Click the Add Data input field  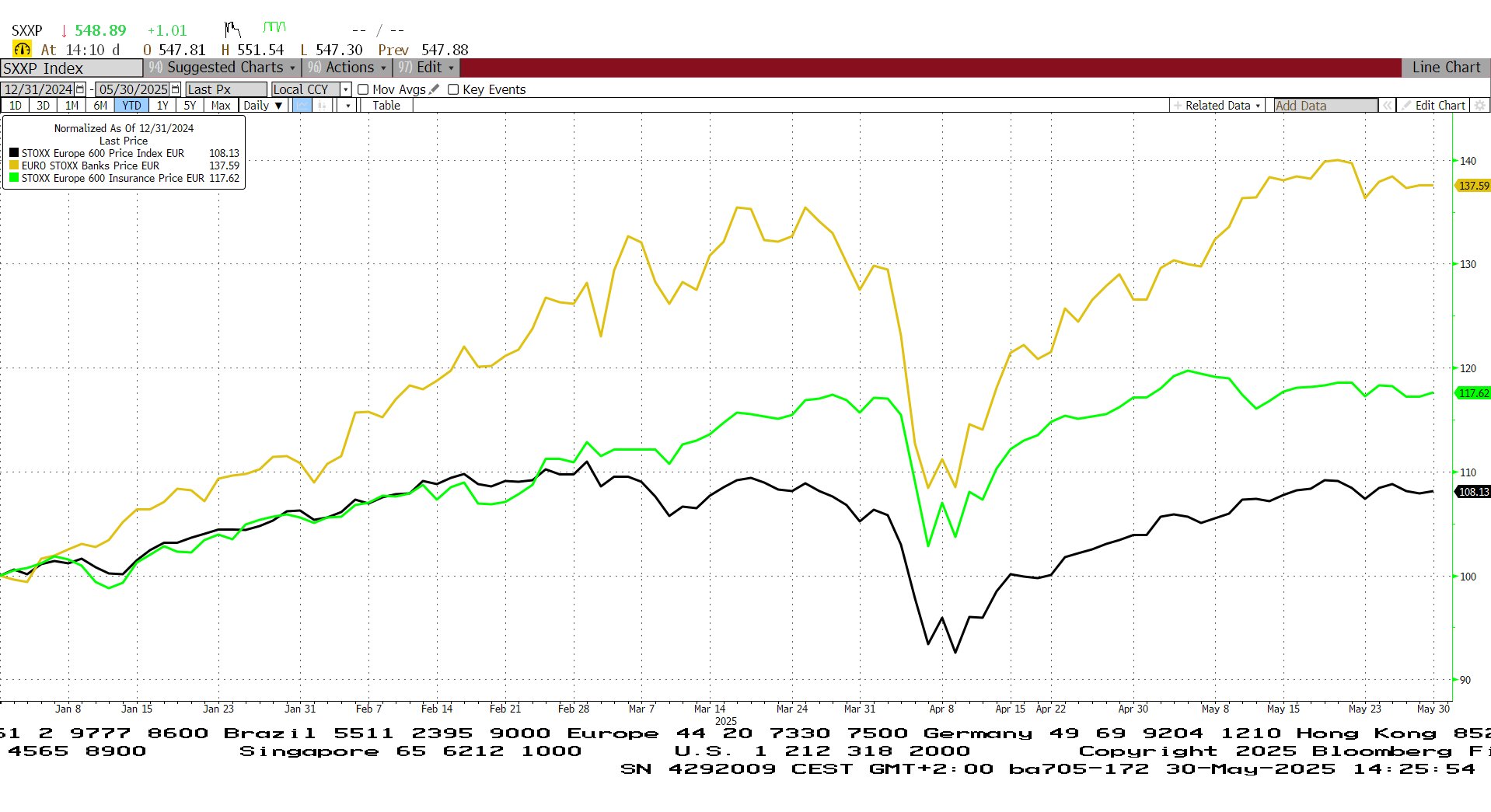(1325, 106)
